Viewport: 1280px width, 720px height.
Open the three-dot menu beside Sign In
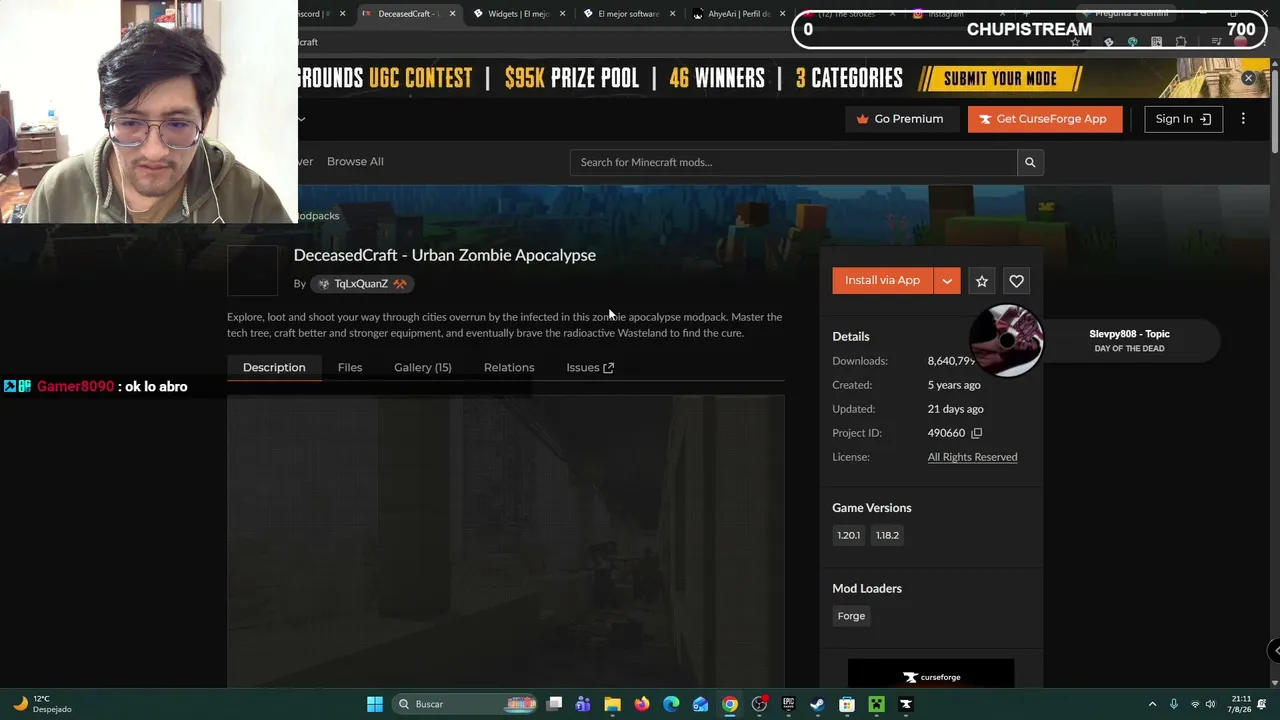[x=1243, y=119]
